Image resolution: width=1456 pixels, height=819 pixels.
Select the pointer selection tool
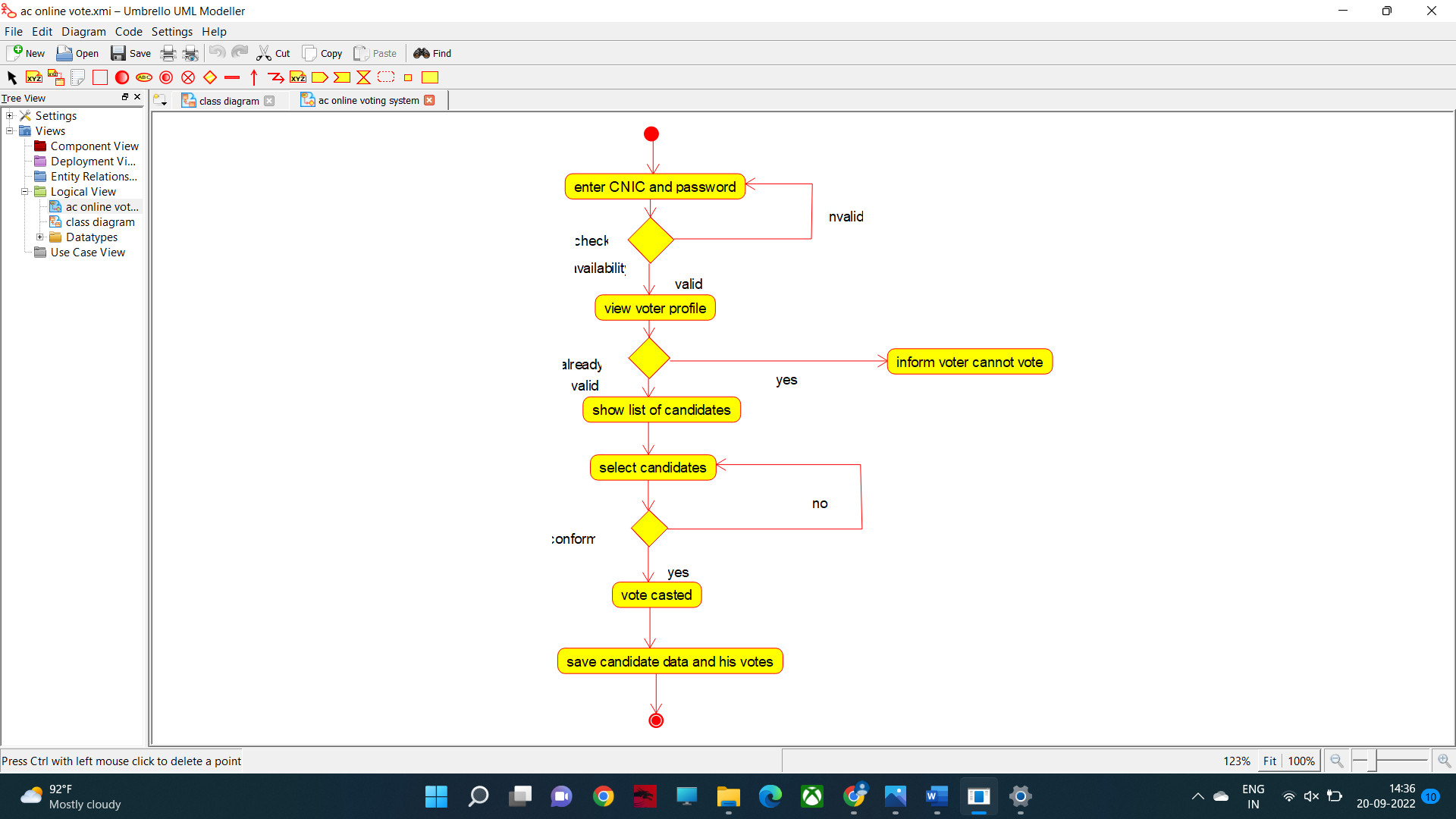pyautogui.click(x=11, y=77)
